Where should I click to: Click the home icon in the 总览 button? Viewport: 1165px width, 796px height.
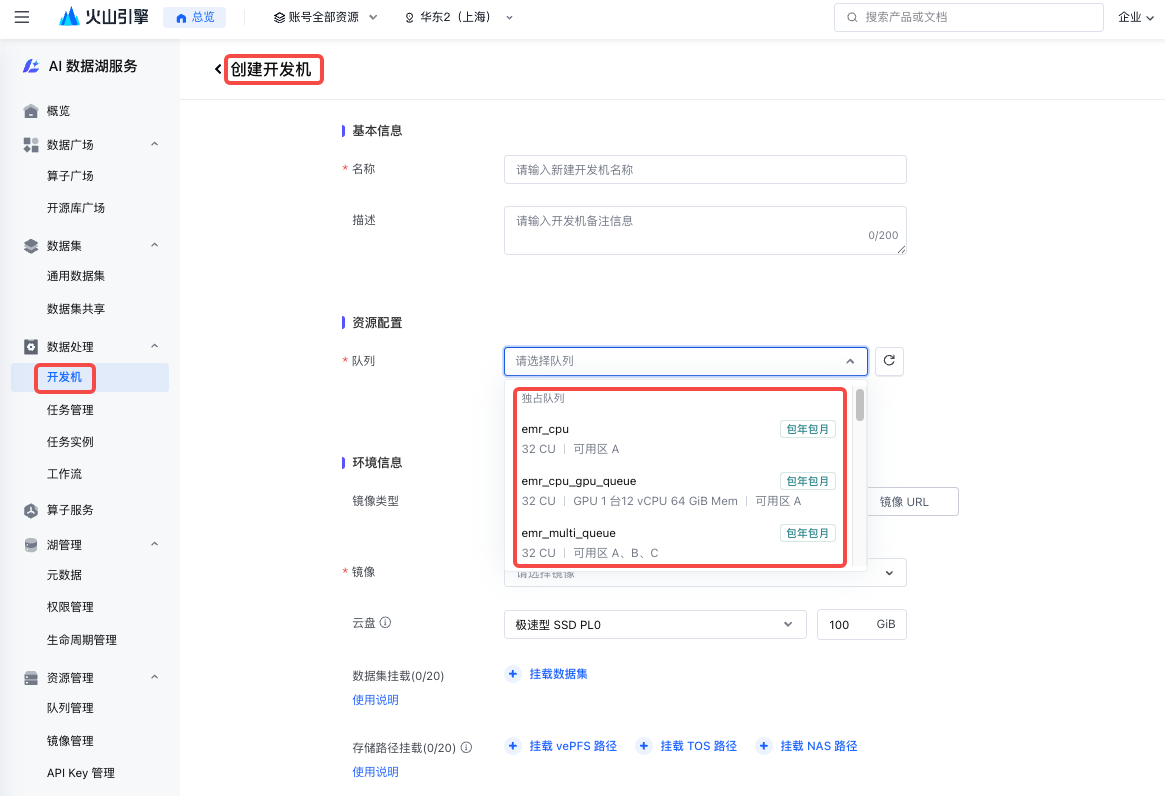[181, 18]
